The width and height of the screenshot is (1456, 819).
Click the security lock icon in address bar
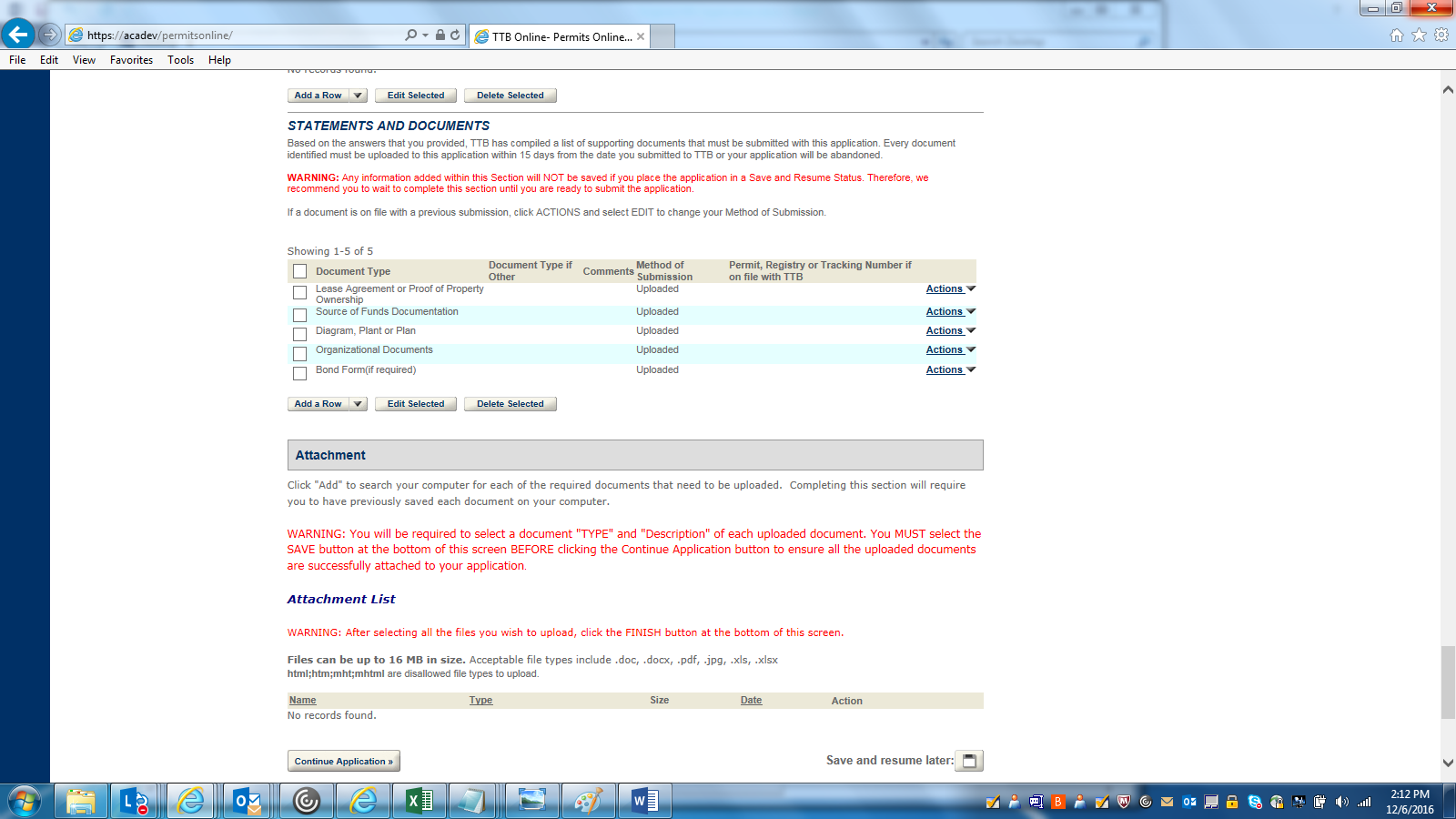[x=440, y=35]
